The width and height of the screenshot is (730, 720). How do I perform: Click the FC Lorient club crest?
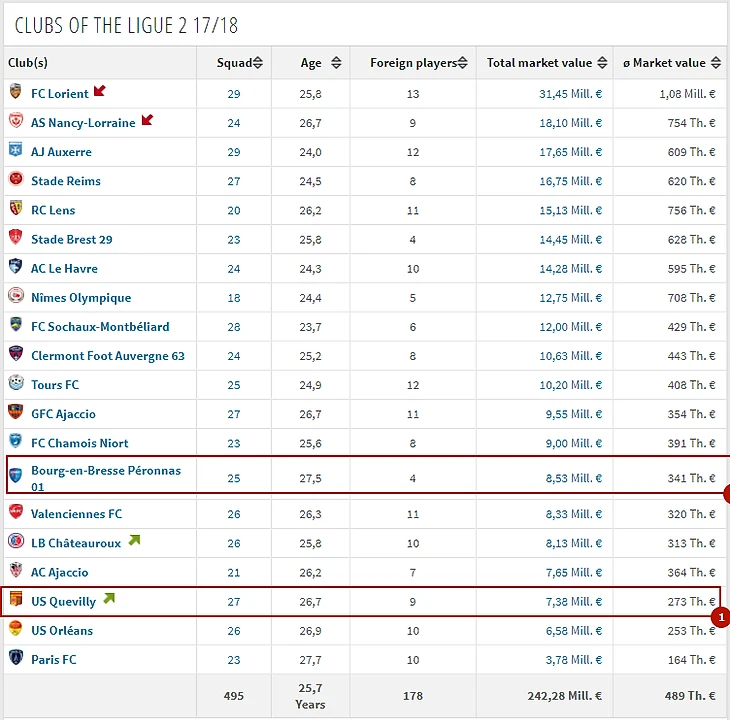point(15,91)
